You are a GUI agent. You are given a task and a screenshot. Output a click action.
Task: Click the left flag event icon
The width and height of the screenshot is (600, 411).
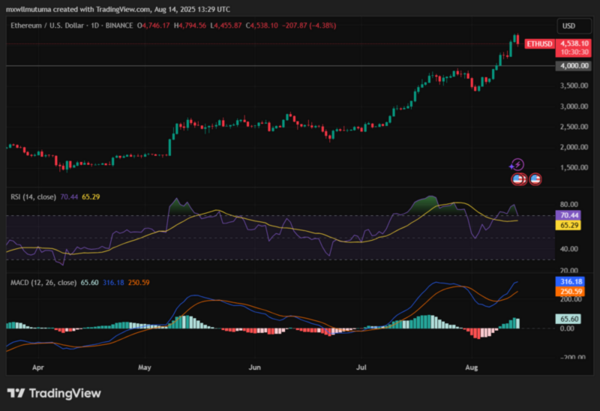tap(518, 179)
